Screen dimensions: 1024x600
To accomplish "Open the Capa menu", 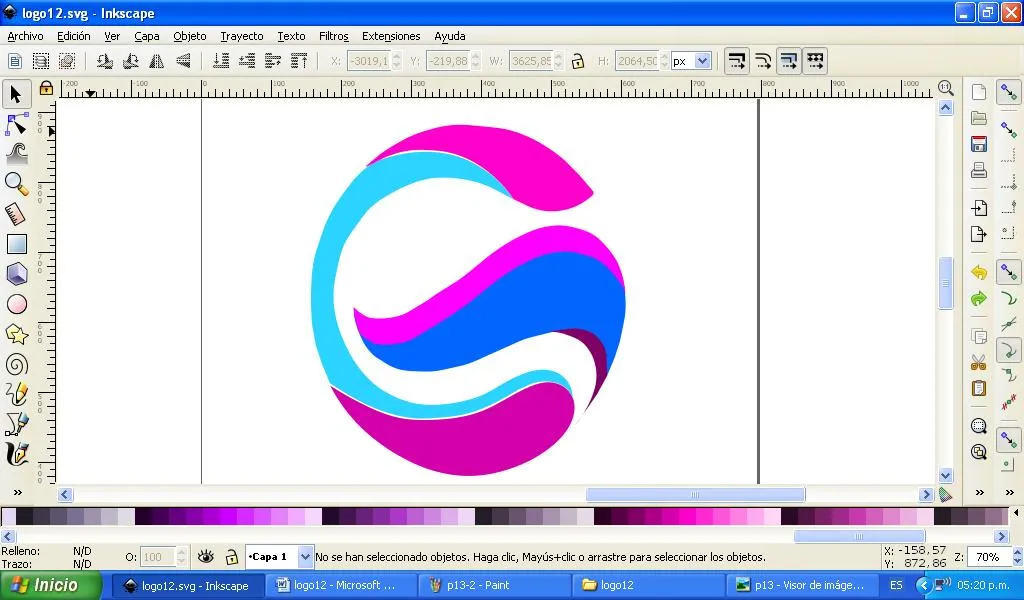I will click(x=147, y=36).
